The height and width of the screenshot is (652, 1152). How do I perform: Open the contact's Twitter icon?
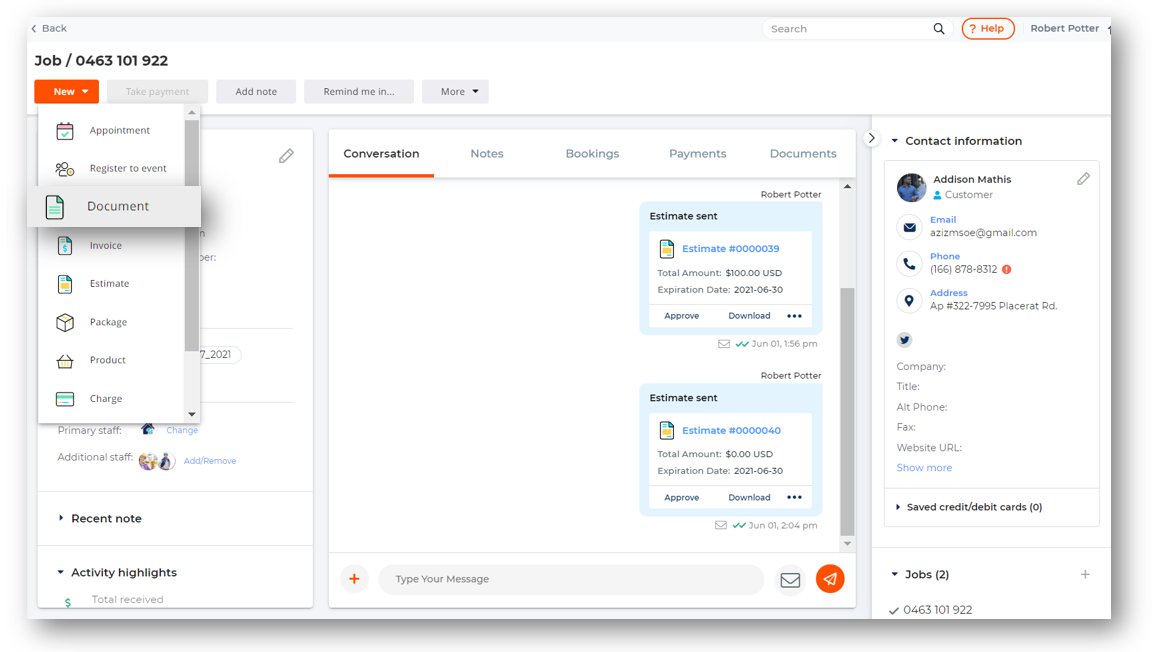click(904, 340)
